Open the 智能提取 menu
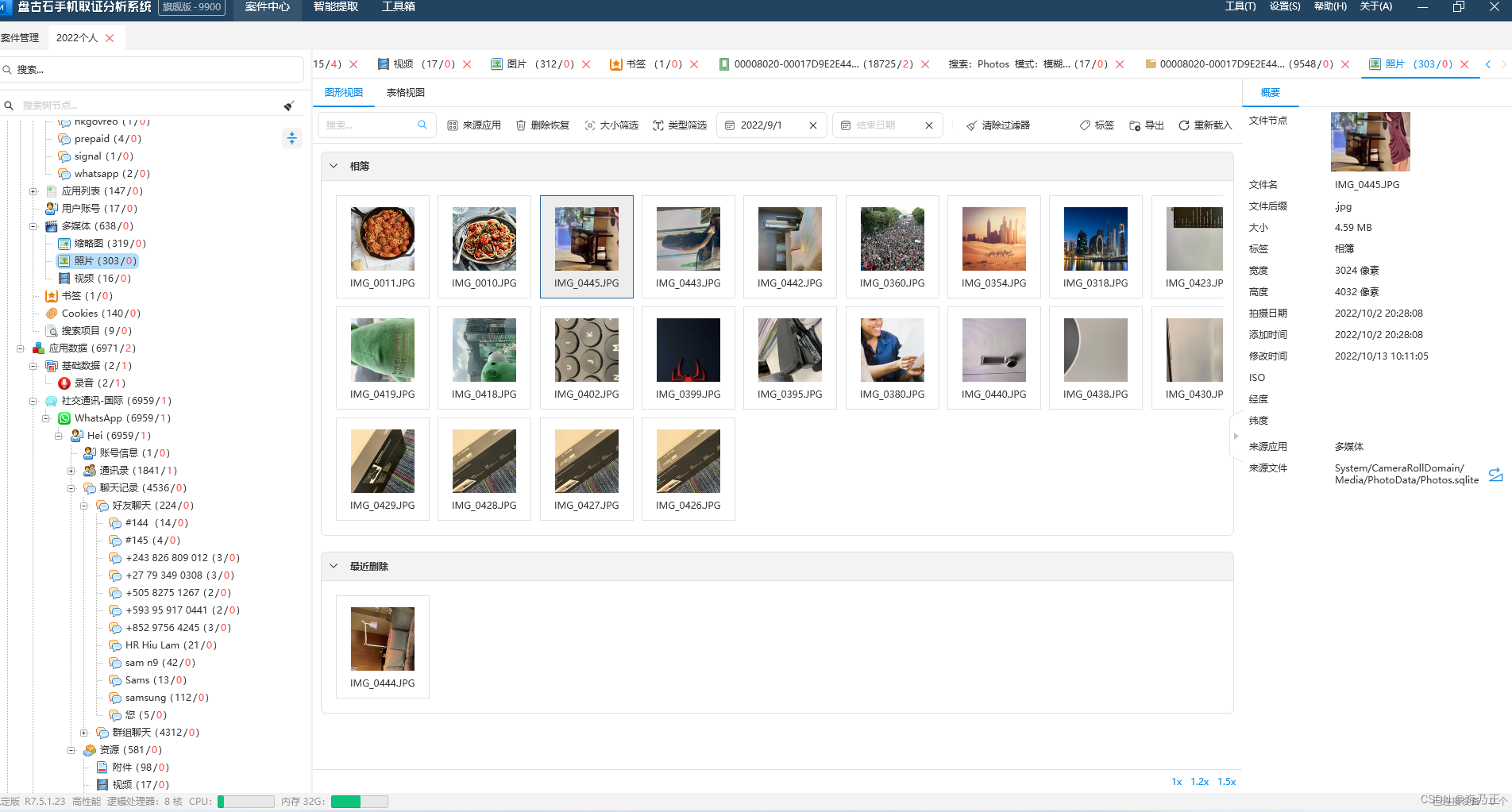Viewport: 1512px width, 812px height. click(336, 6)
